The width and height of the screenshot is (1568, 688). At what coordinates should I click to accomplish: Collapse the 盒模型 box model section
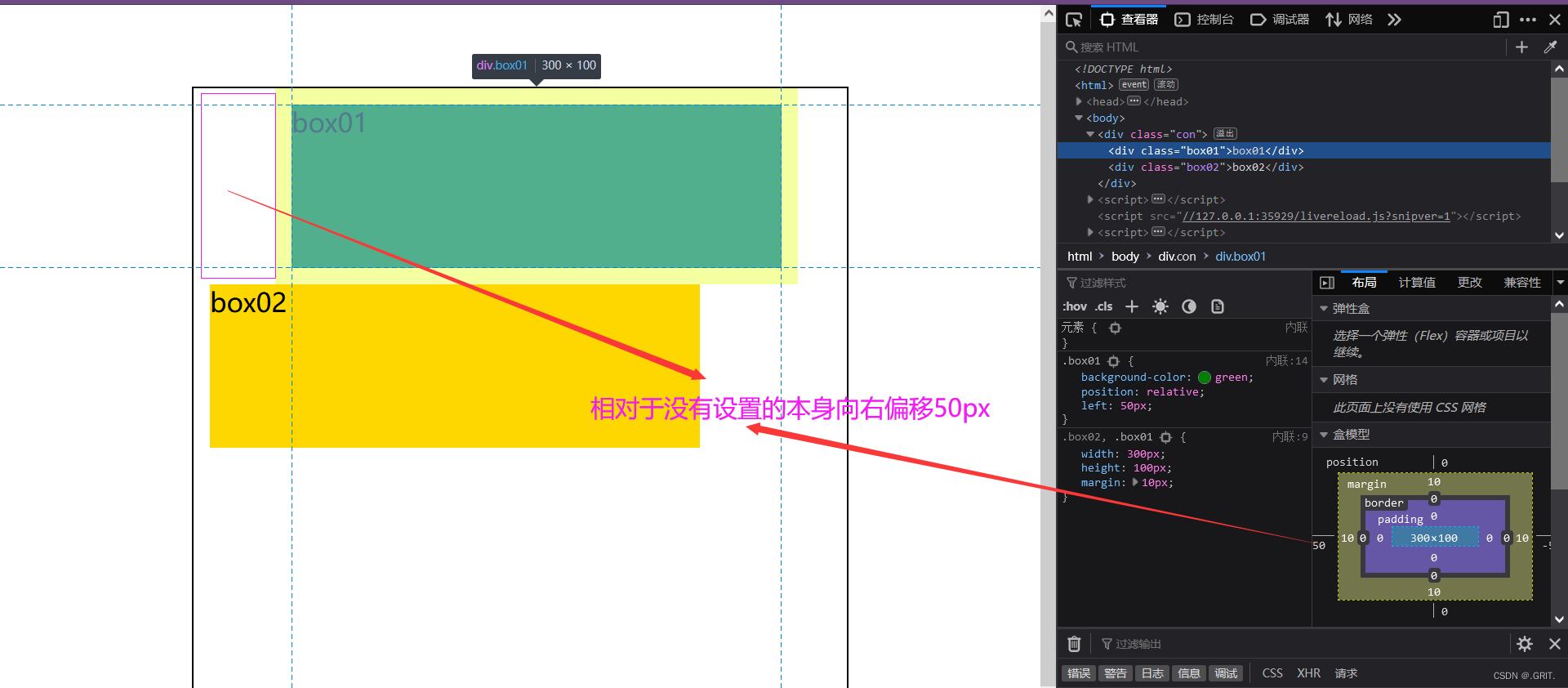tap(1324, 435)
